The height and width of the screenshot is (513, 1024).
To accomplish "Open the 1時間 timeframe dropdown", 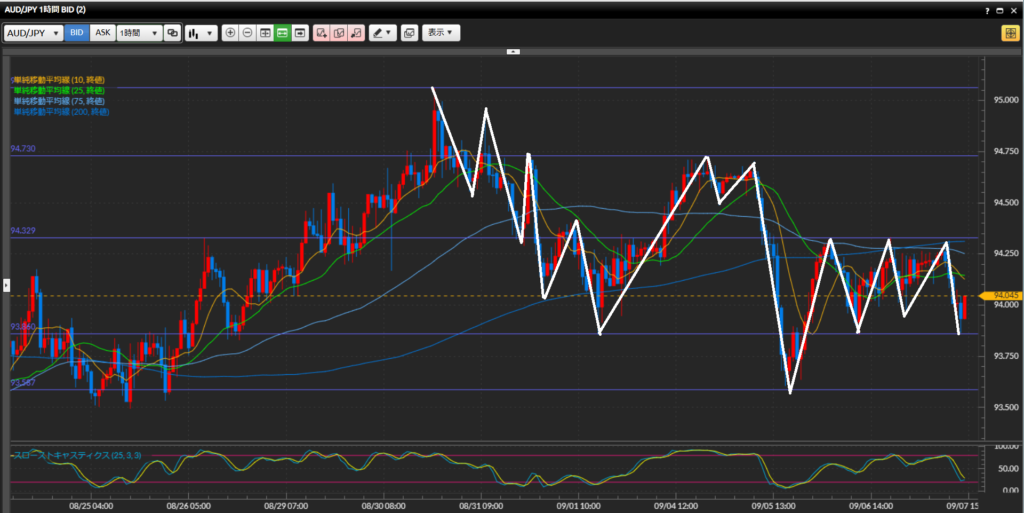I will click(138, 33).
